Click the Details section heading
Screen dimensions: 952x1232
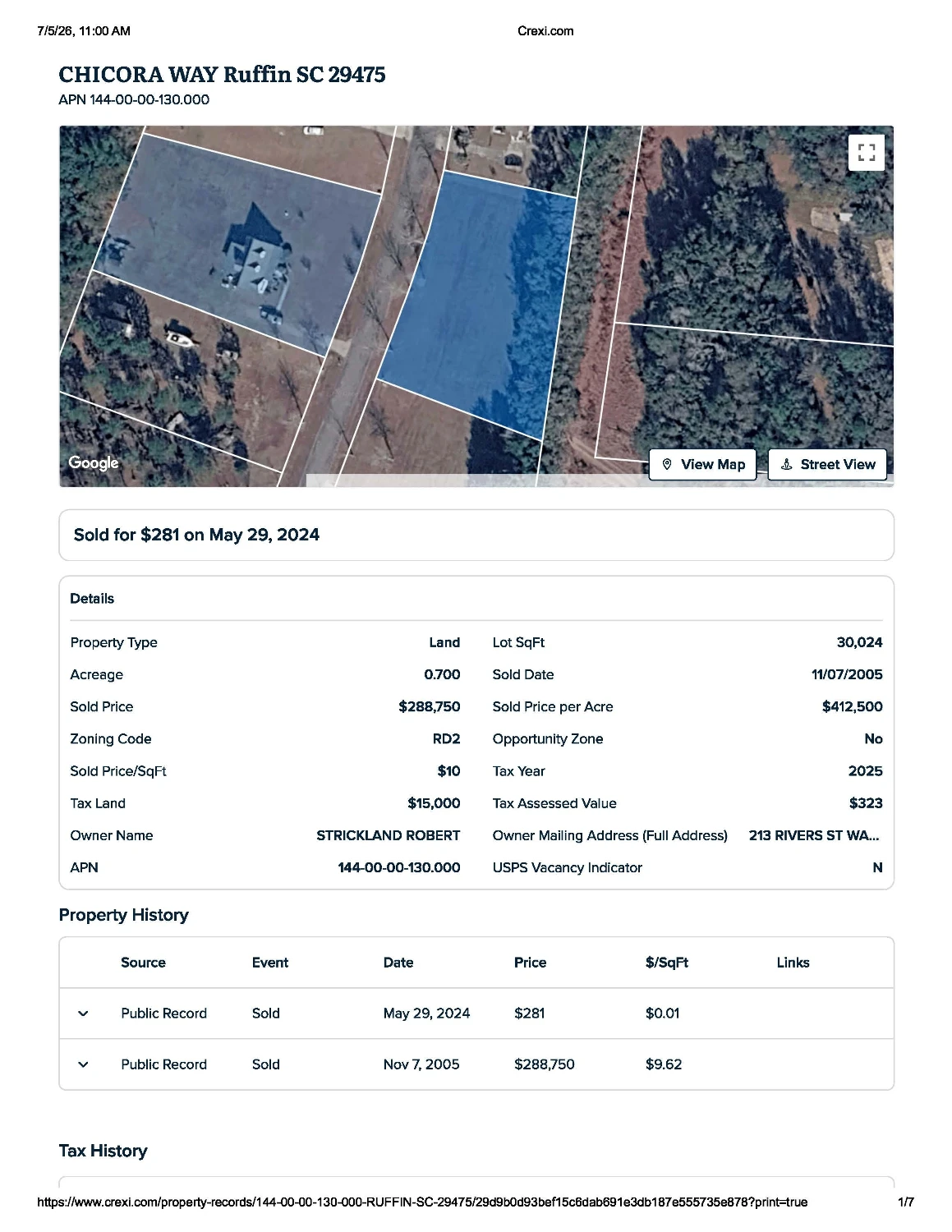92,599
